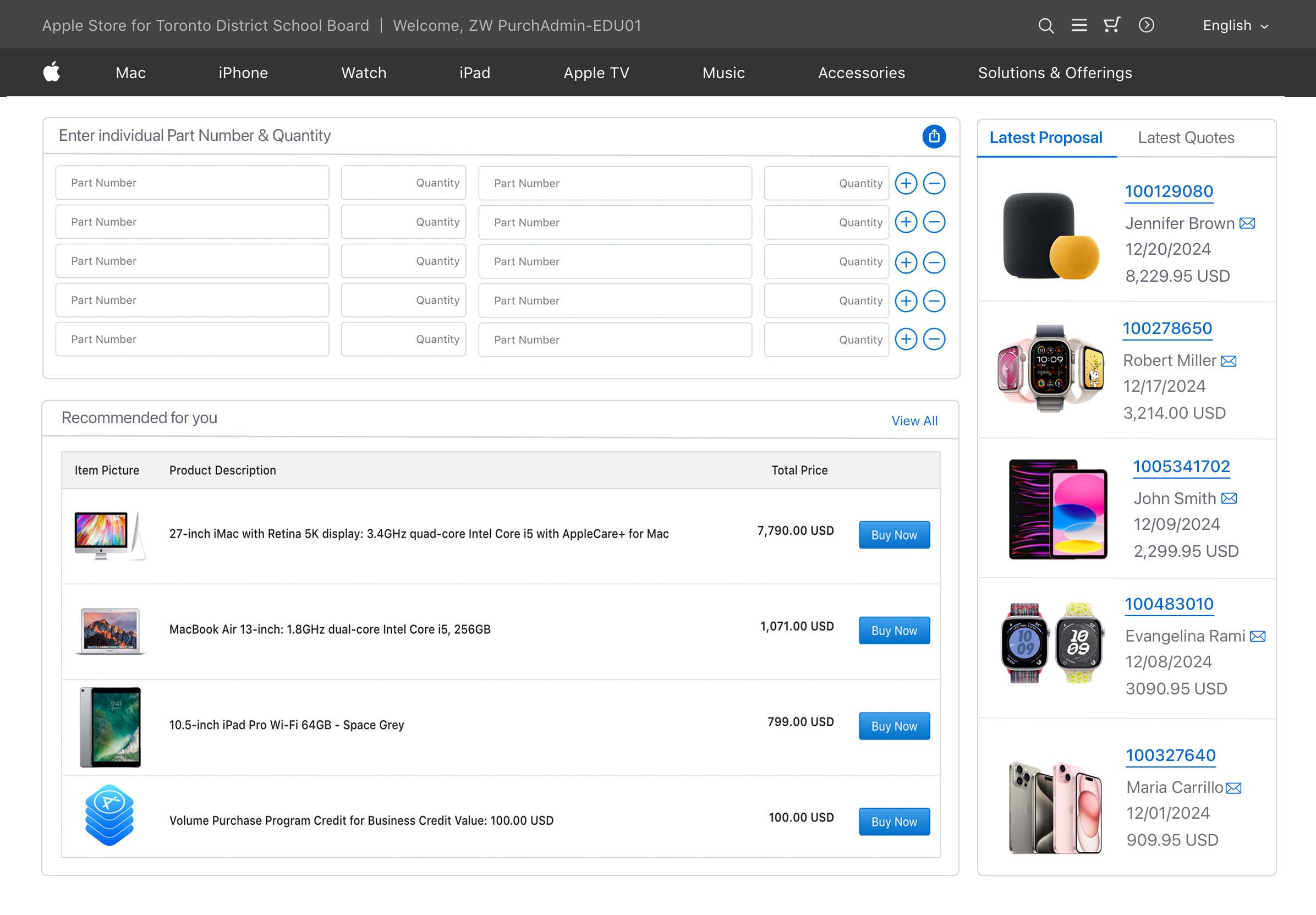Image resolution: width=1316 pixels, height=915 pixels.
Task: Click the search magnifier icon
Action: 1045,25
